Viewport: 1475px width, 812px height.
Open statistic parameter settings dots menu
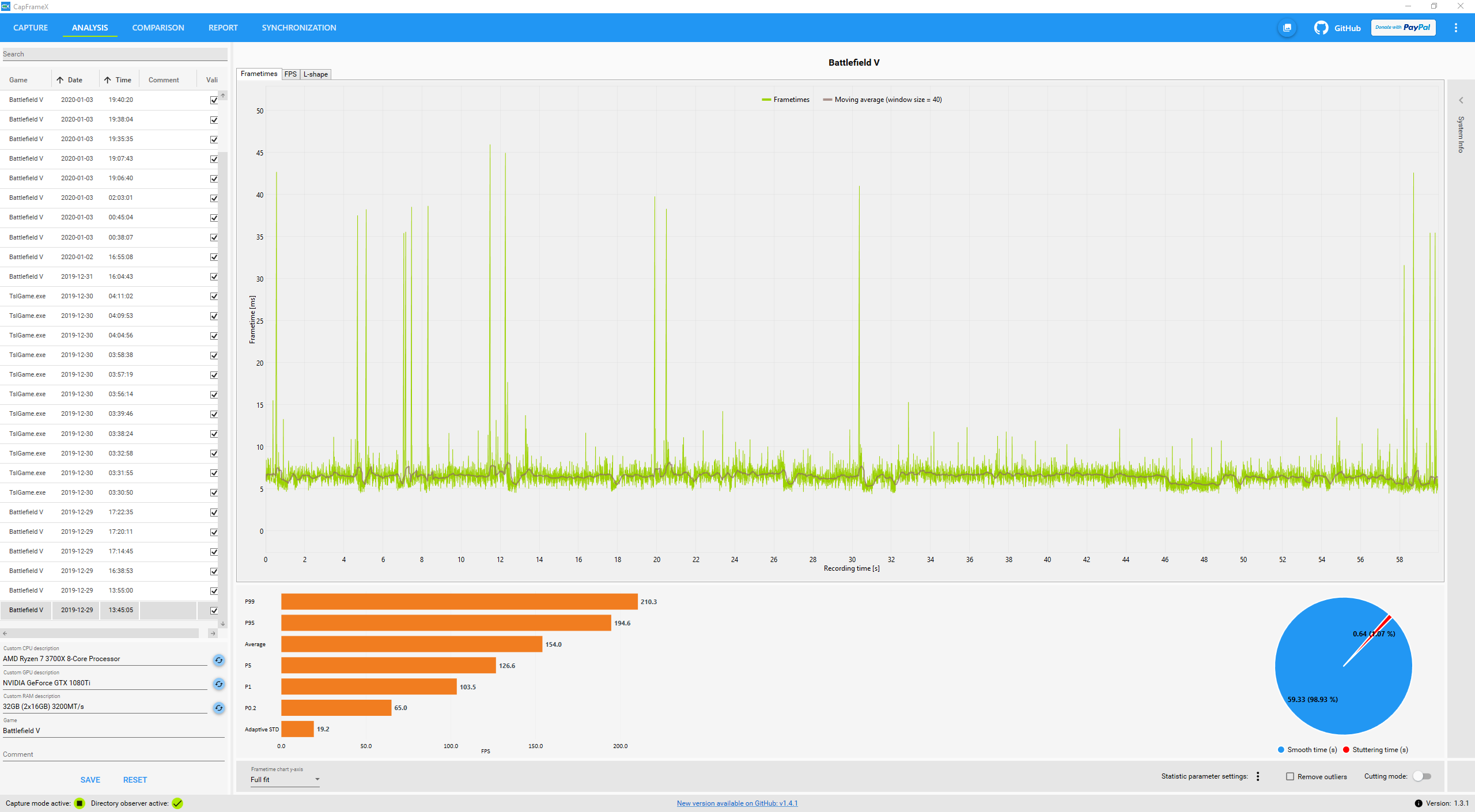[x=1258, y=776]
